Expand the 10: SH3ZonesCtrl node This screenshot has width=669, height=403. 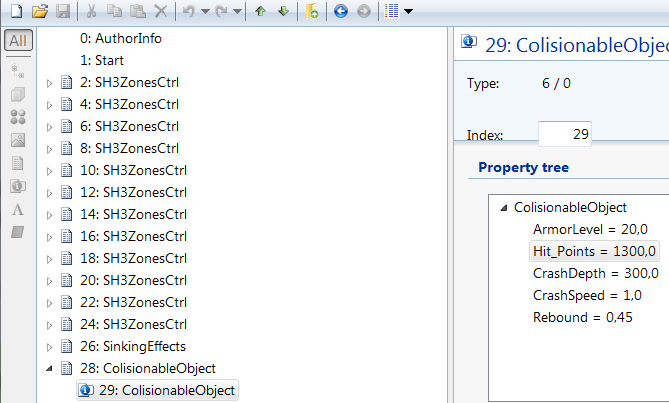click(x=49, y=171)
